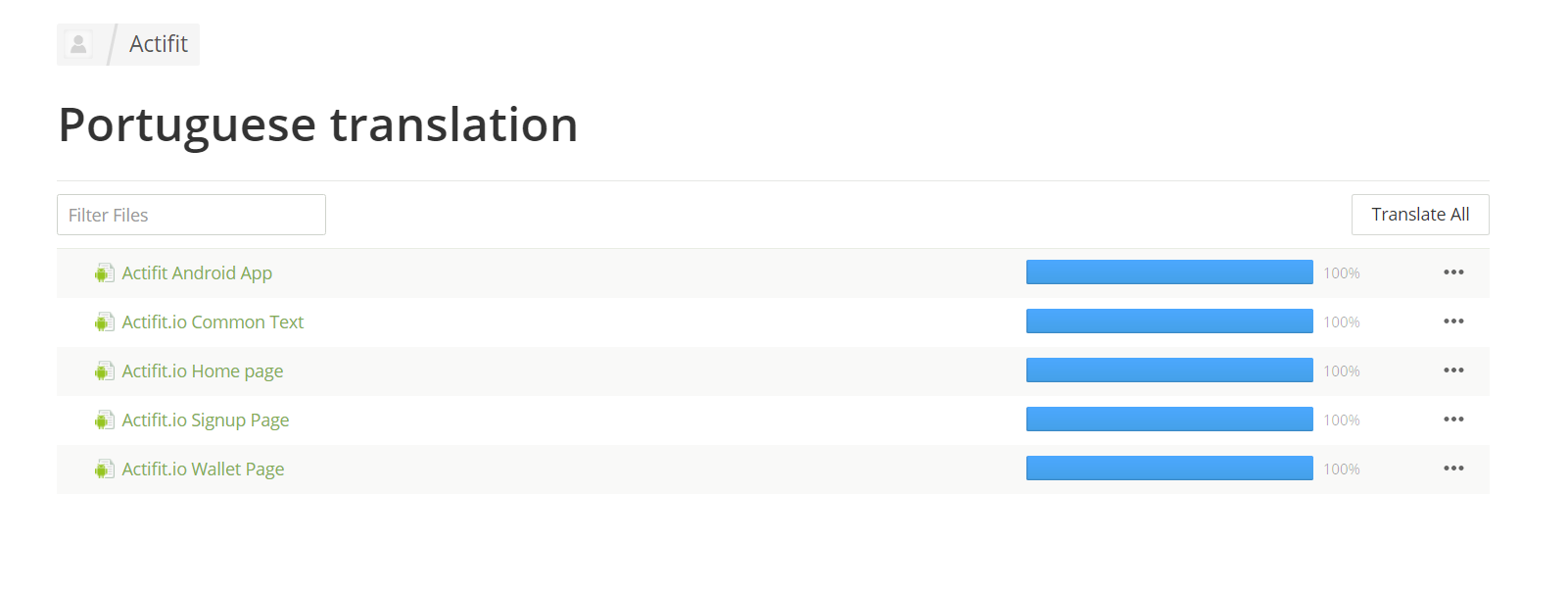Open the Actifit.io Home page file
The image size is (1568, 593).
(203, 371)
